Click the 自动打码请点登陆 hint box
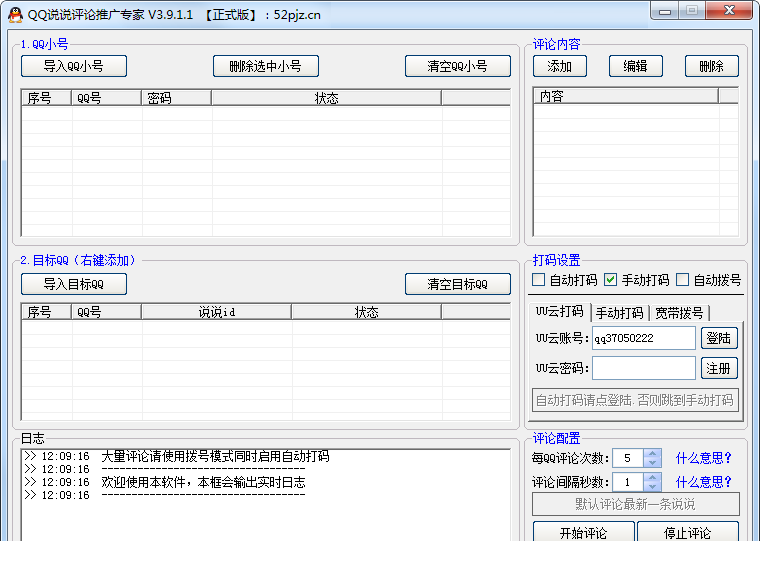 [x=635, y=400]
